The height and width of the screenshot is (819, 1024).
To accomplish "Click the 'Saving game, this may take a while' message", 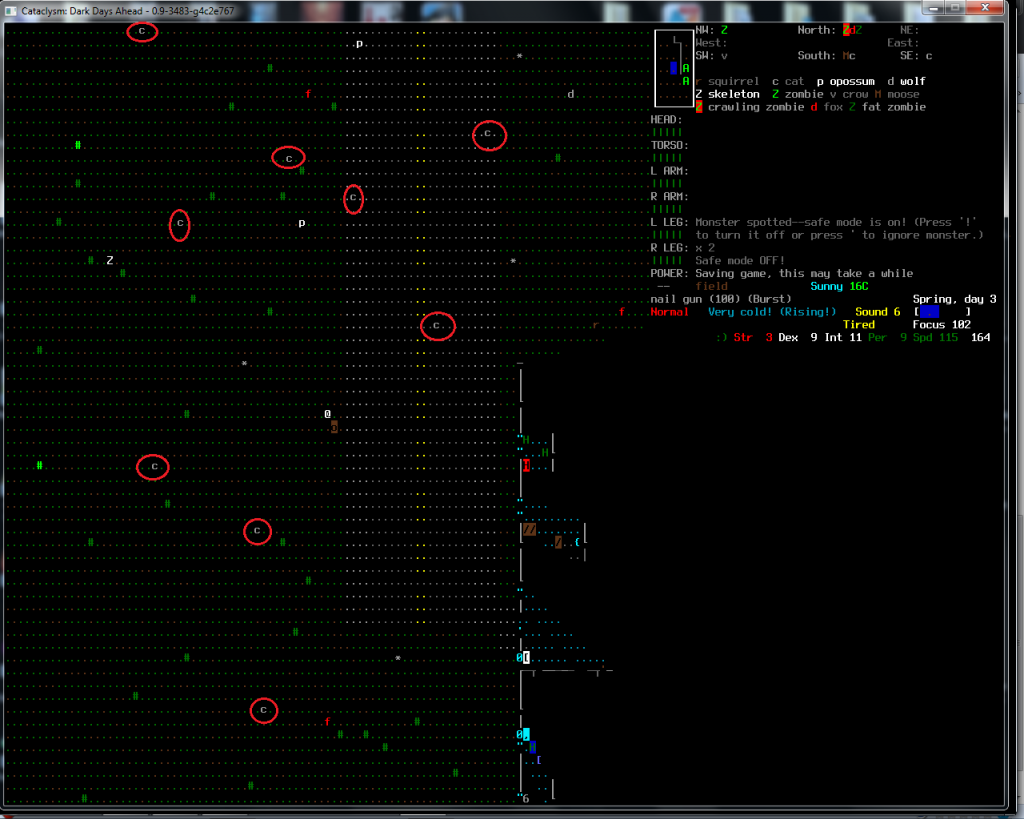I will (804, 274).
